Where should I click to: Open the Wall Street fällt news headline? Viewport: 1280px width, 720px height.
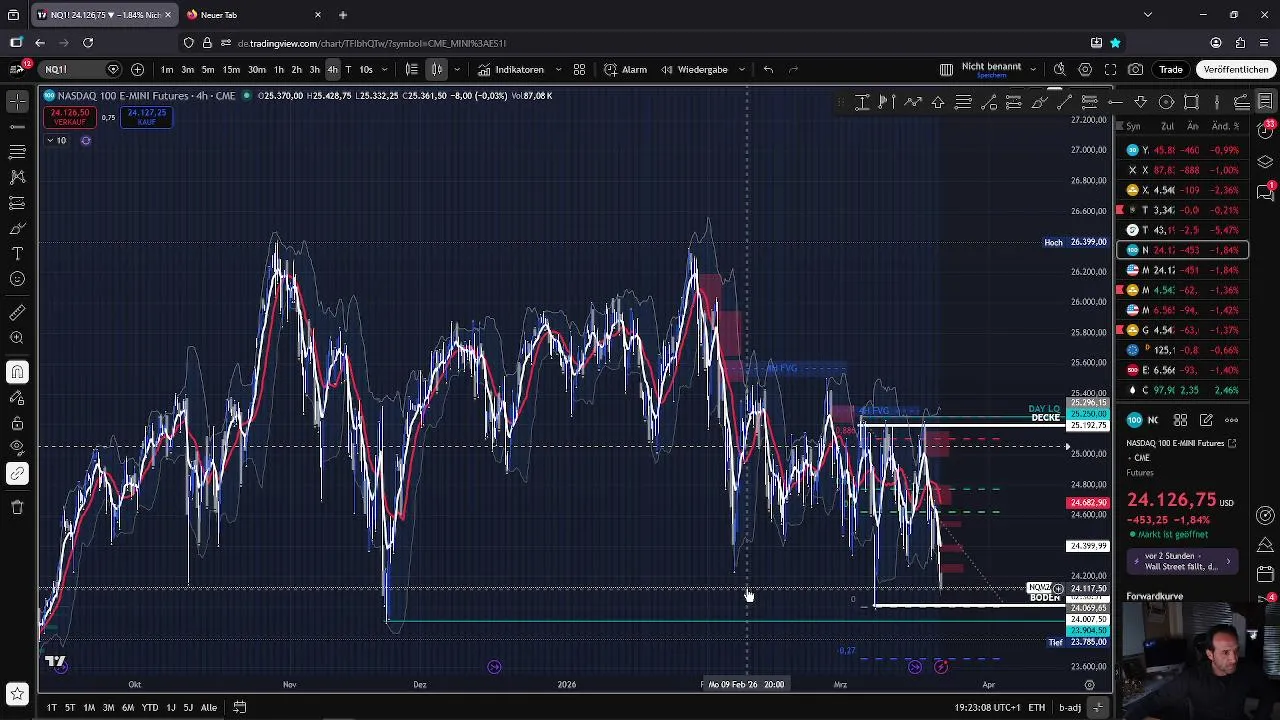click(1182, 562)
